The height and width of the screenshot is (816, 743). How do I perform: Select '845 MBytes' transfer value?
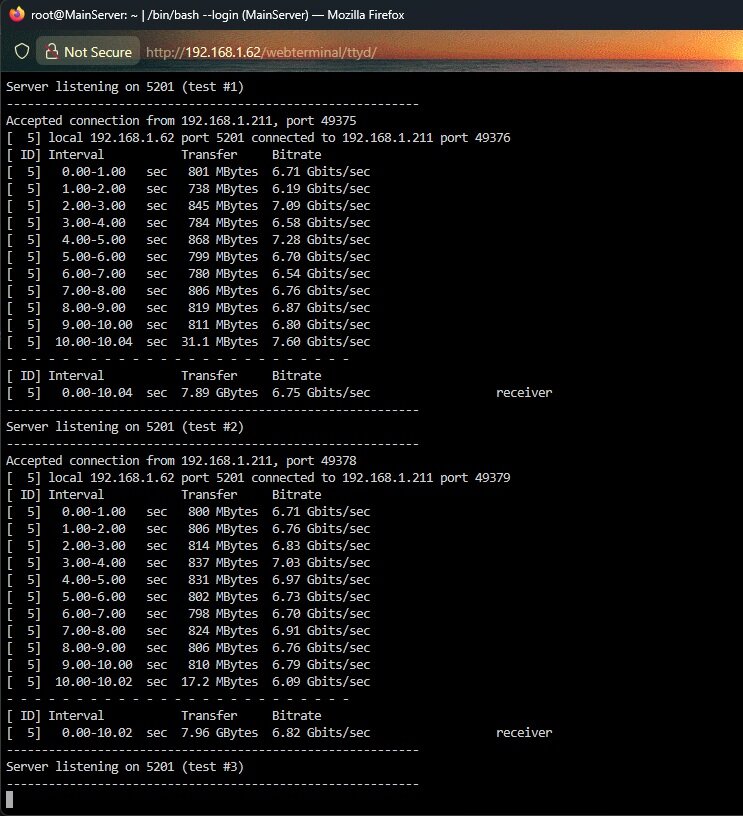pyautogui.click(x=223, y=206)
